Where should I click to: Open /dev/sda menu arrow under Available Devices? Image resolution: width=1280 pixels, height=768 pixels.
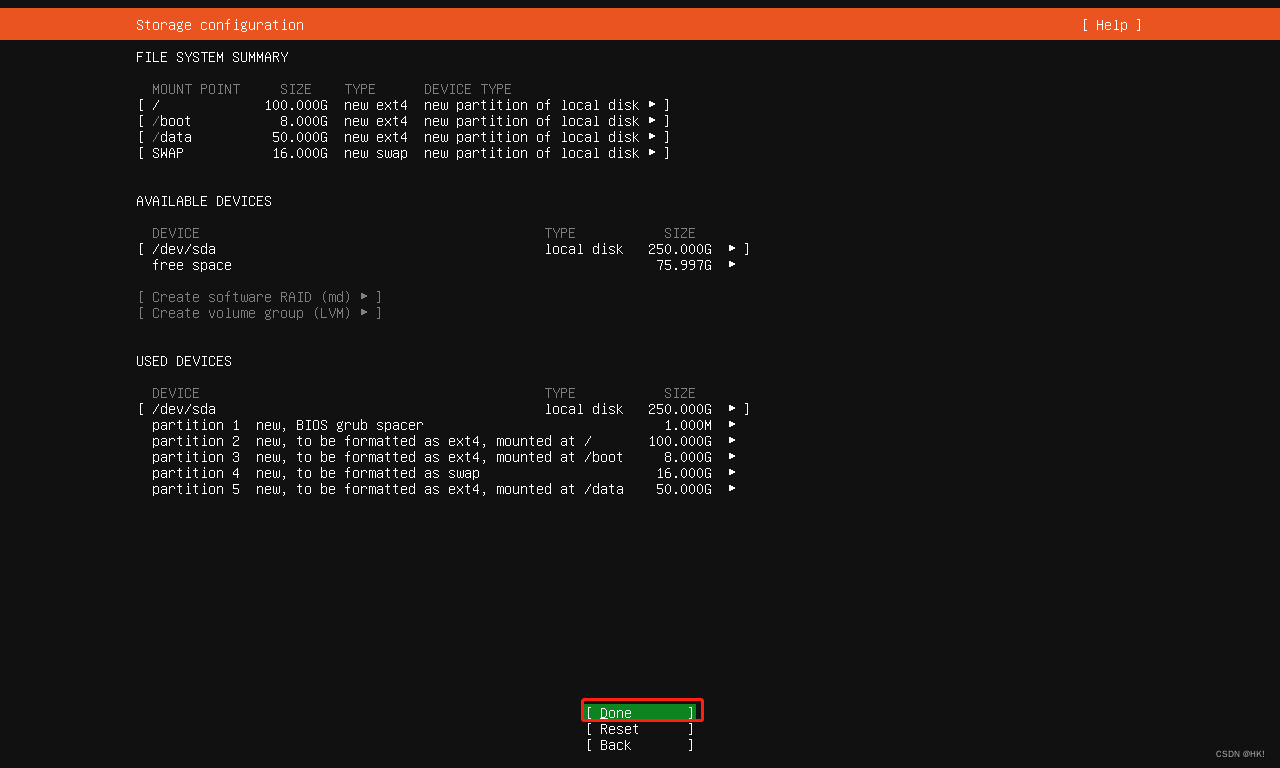pos(732,248)
